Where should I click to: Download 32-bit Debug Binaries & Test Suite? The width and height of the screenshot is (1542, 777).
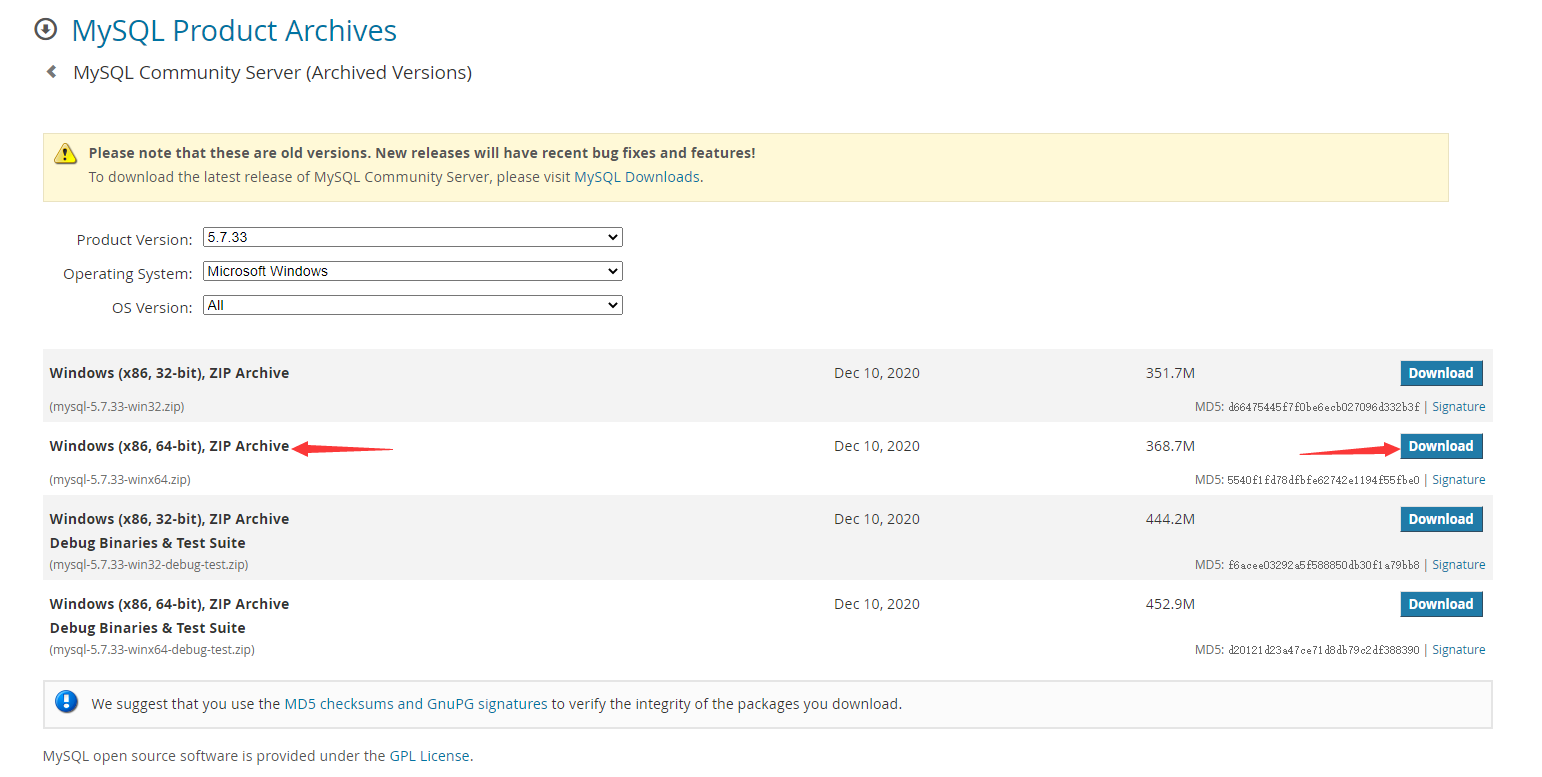[x=1441, y=519]
